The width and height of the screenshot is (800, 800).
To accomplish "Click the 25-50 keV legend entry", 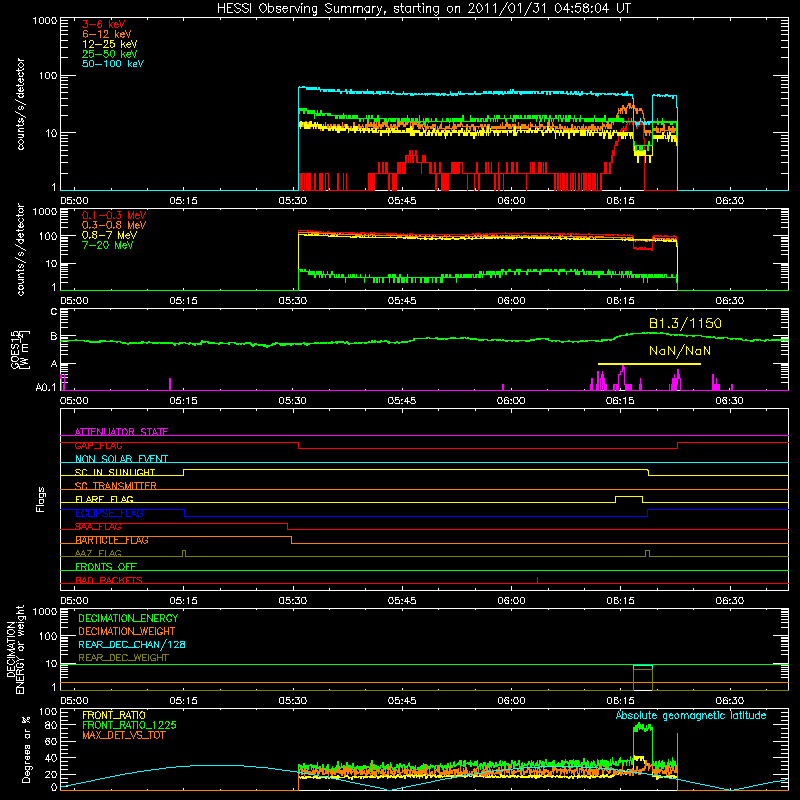I will coord(110,54).
